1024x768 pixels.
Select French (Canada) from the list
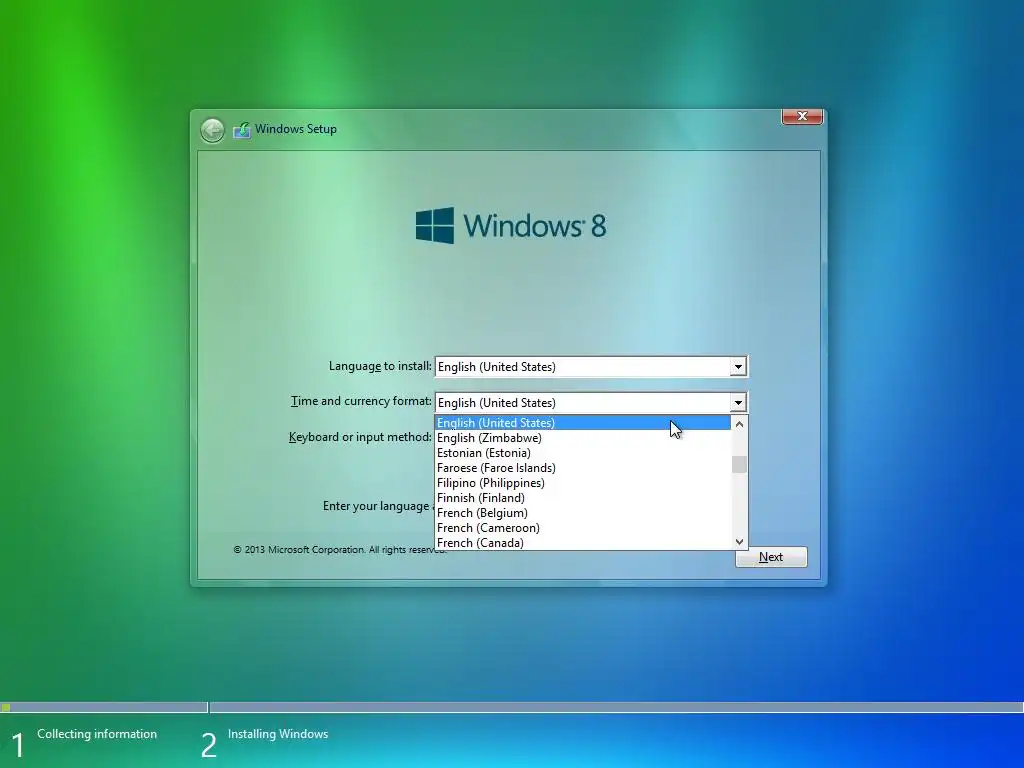[x=583, y=543]
